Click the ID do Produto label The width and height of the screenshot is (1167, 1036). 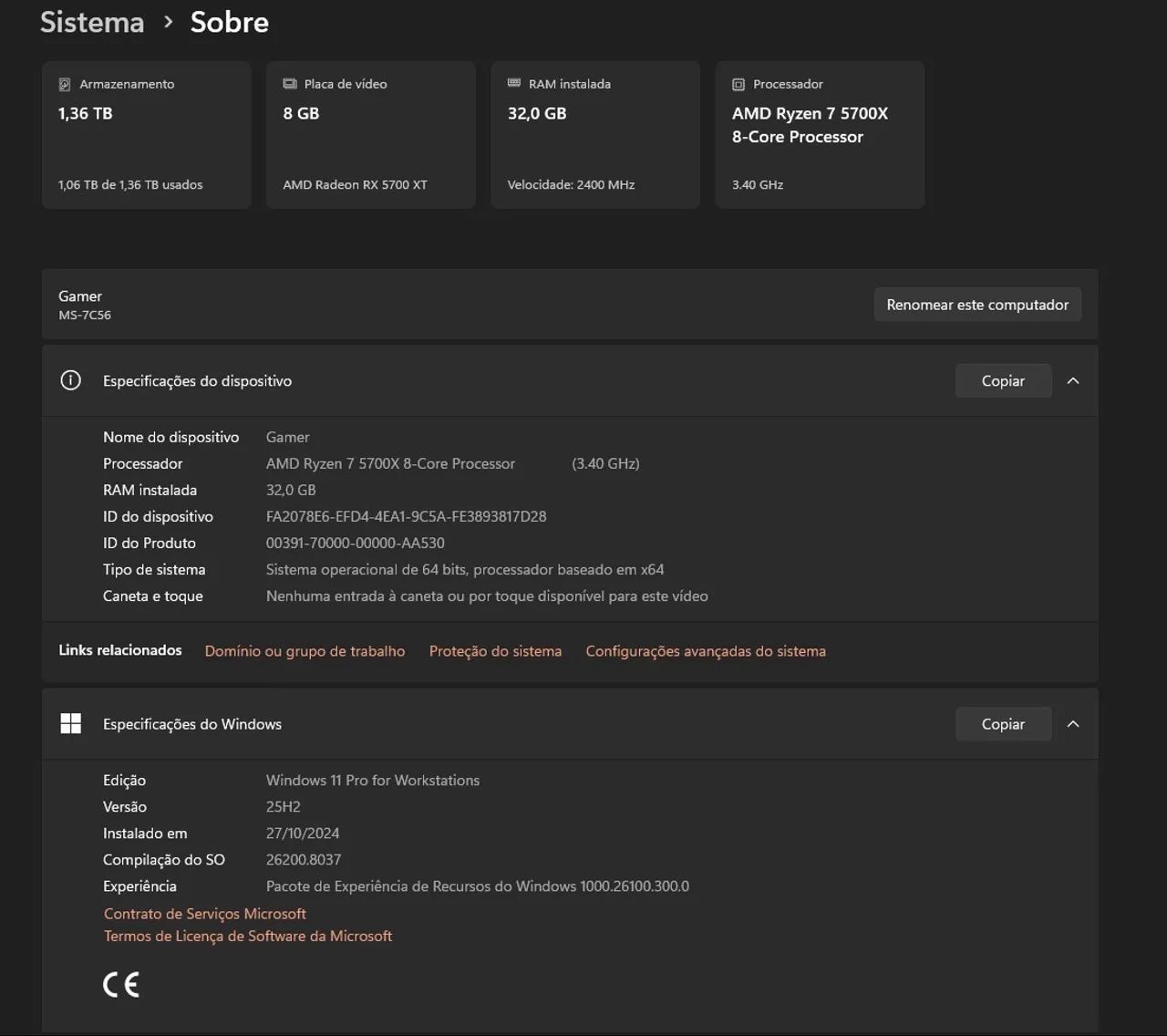(150, 543)
